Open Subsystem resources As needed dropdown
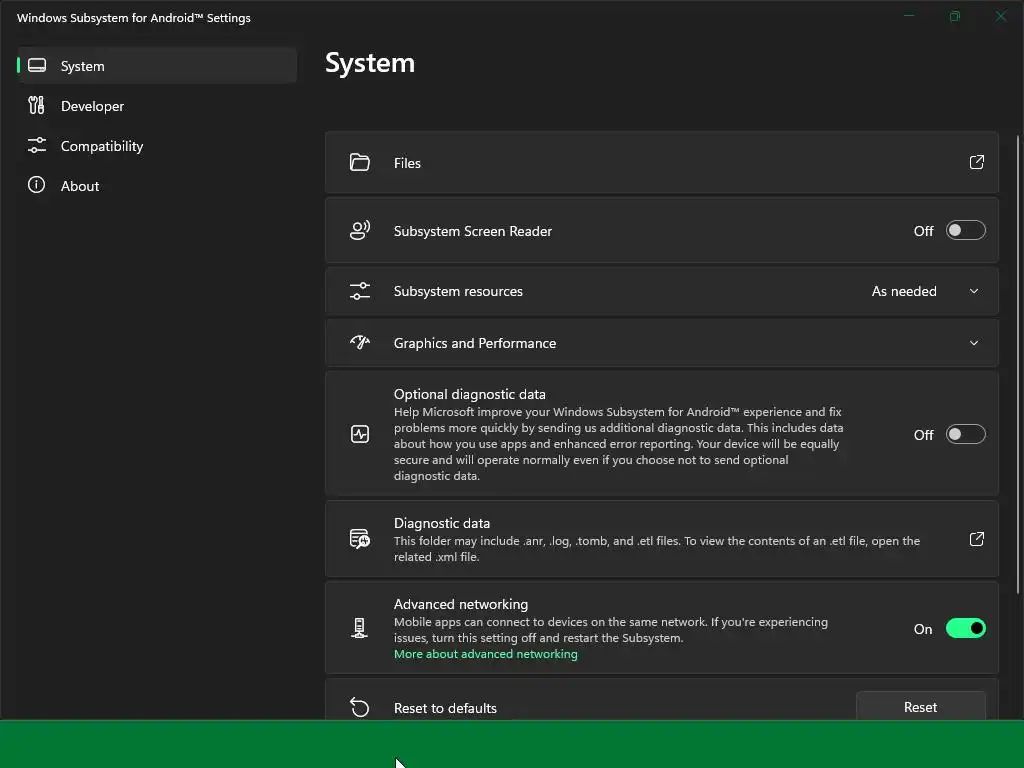 click(926, 291)
